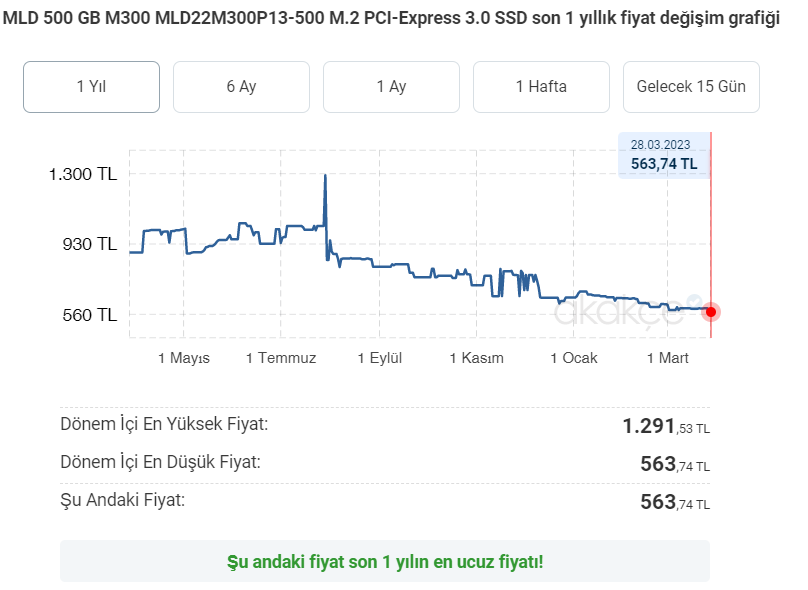This screenshot has width=808, height=590.
Task: Click the 1 Mayıs axis label
Action: tap(184, 358)
